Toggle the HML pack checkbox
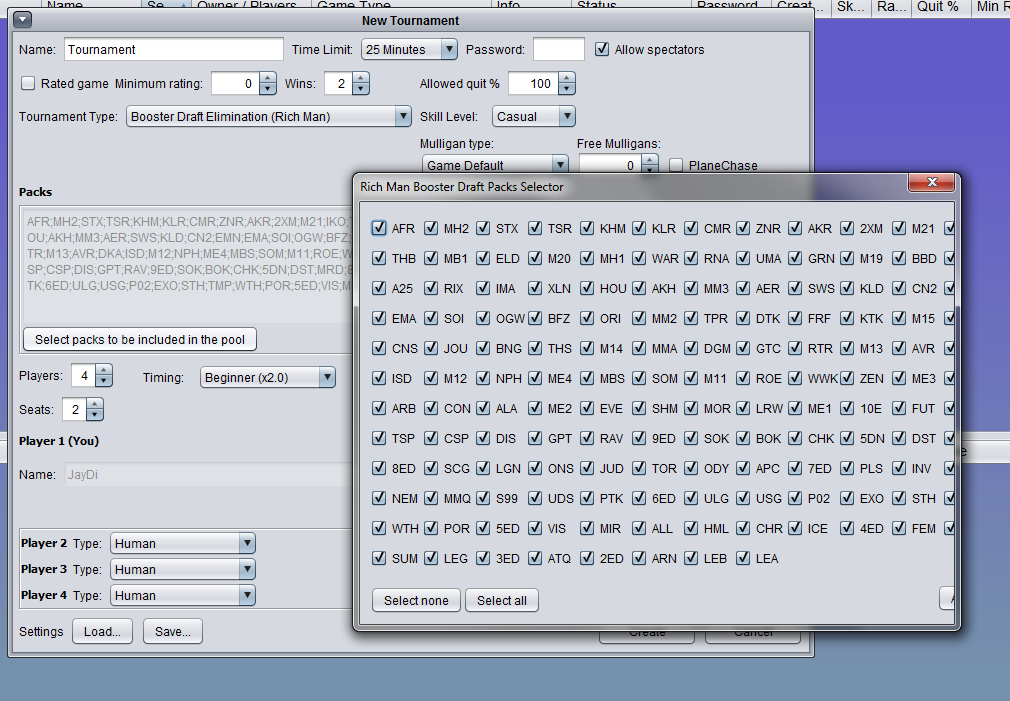Image resolution: width=1010 pixels, height=701 pixels. [691, 528]
